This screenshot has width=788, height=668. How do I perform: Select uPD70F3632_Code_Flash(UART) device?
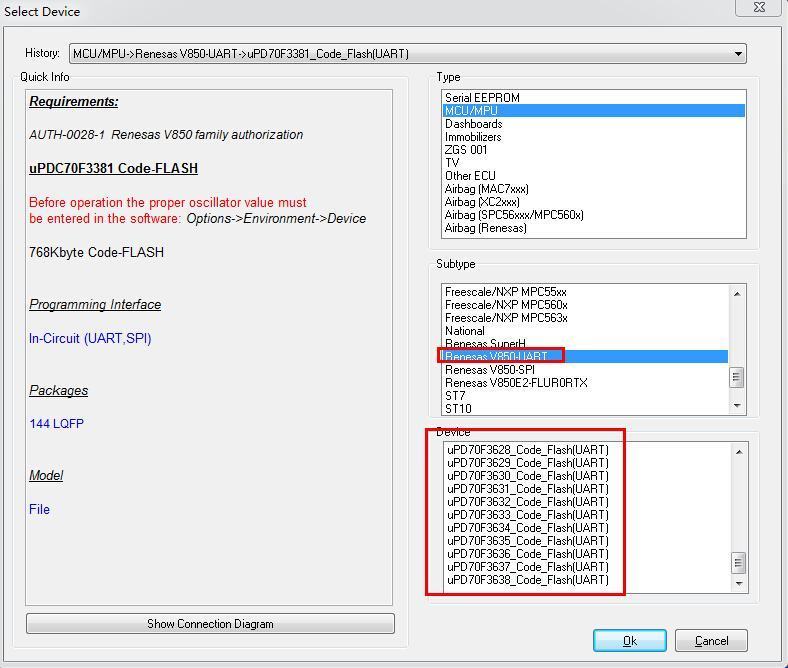point(587,502)
